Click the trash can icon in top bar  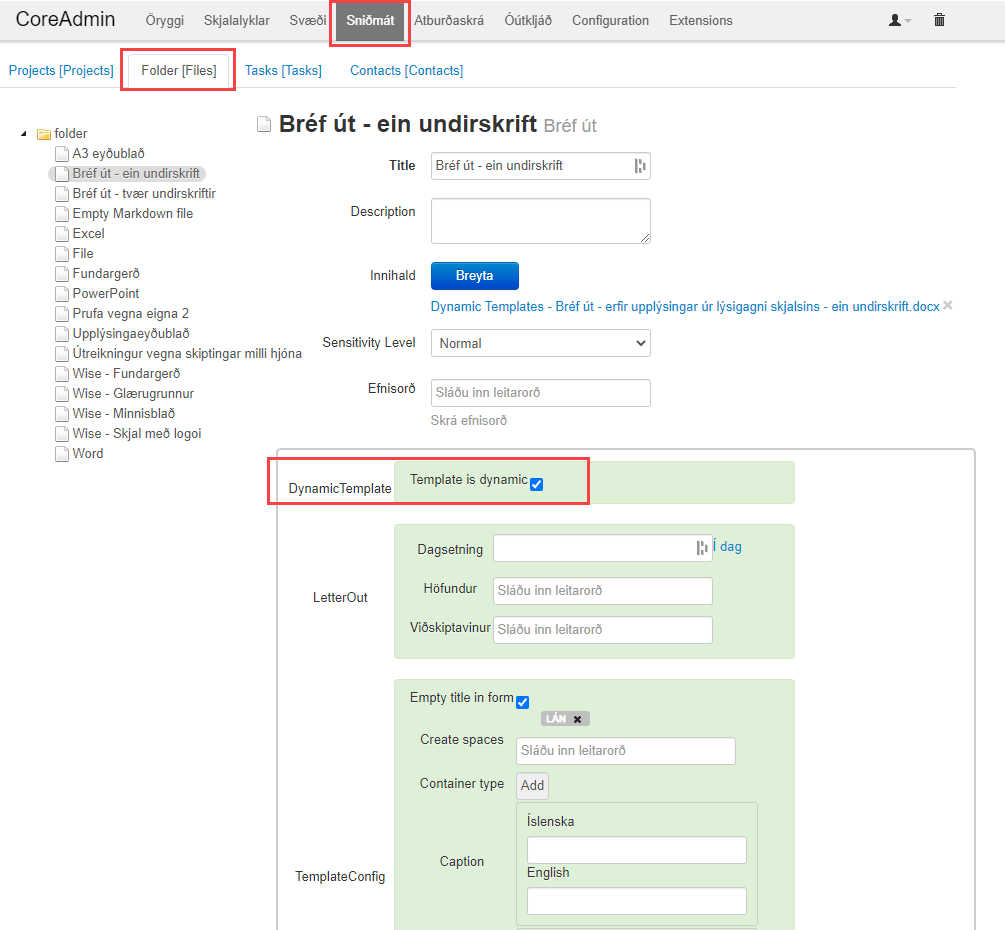(x=939, y=20)
